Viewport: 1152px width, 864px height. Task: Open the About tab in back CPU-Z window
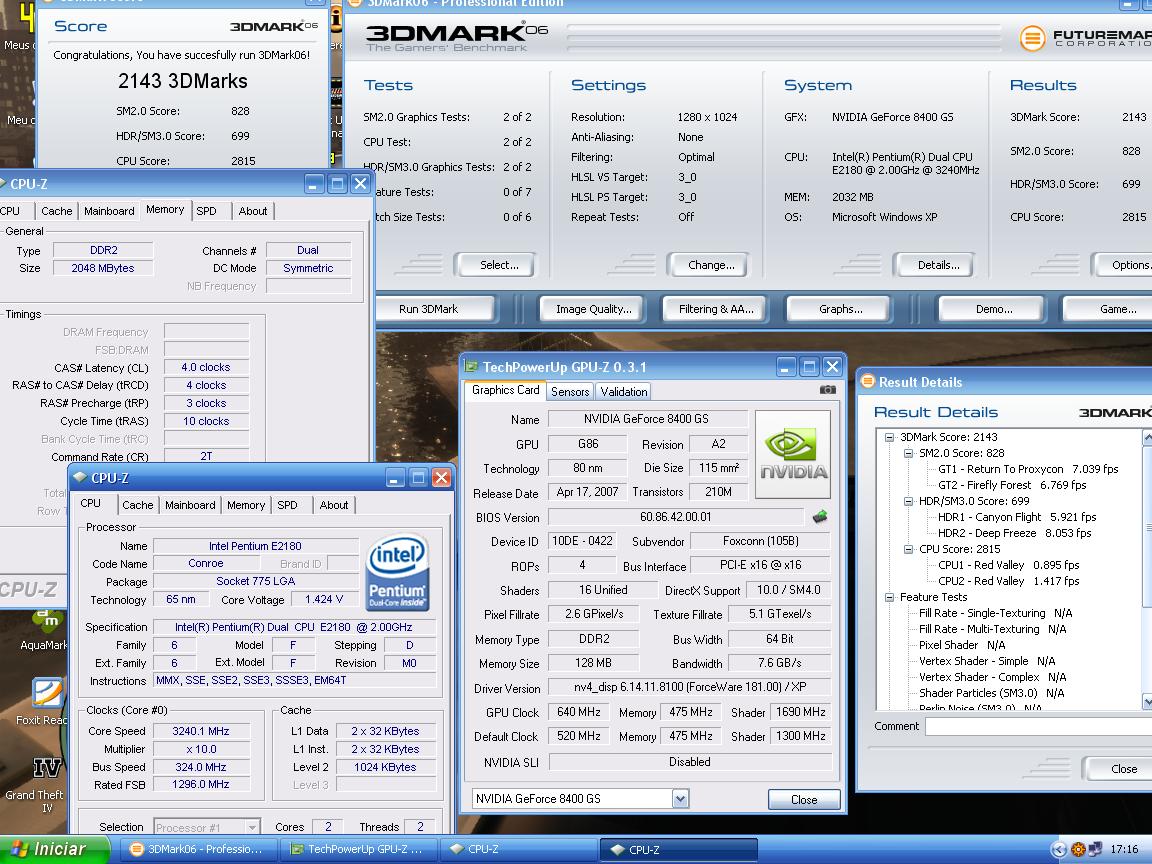[x=253, y=211]
